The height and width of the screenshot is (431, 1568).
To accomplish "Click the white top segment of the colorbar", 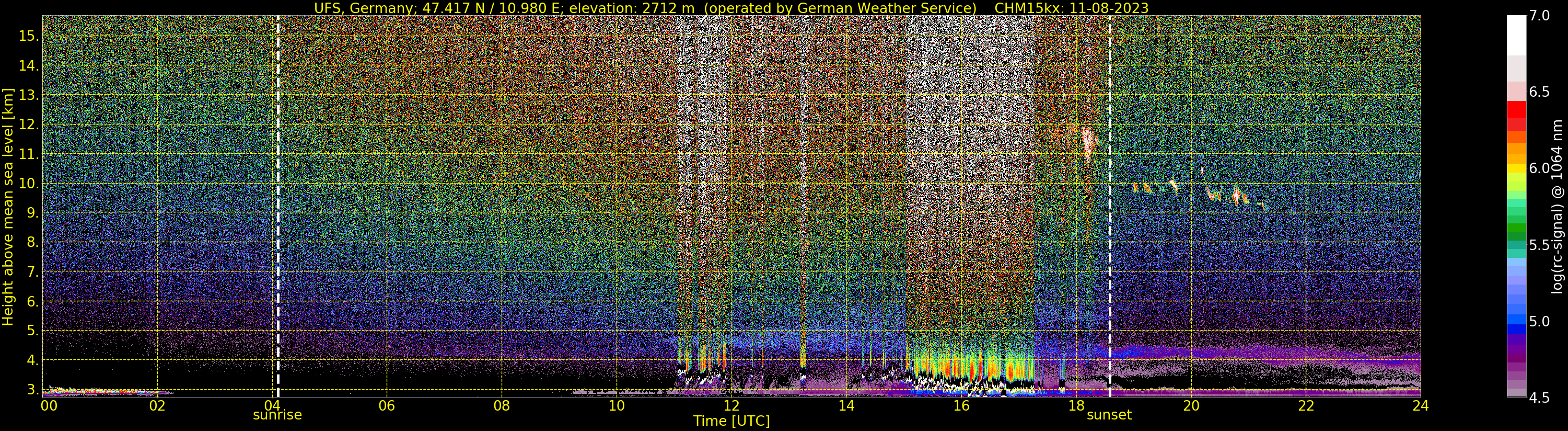I will coord(1516,36).
